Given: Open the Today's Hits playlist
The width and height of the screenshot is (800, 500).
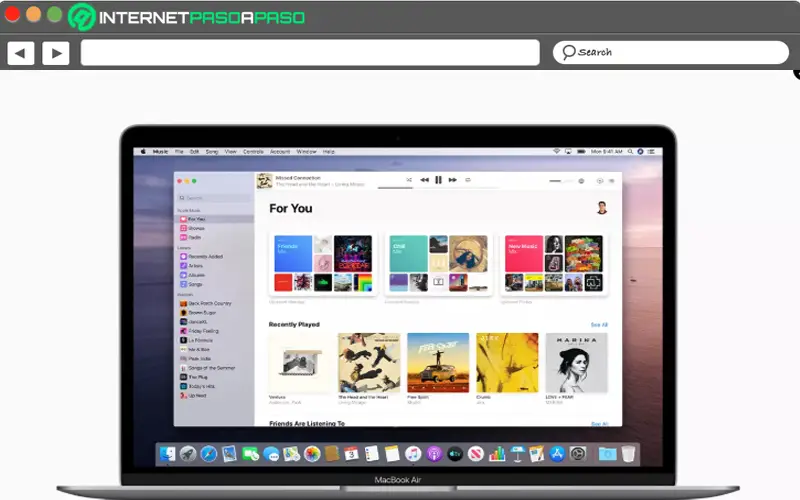Looking at the screenshot, I should [x=197, y=386].
